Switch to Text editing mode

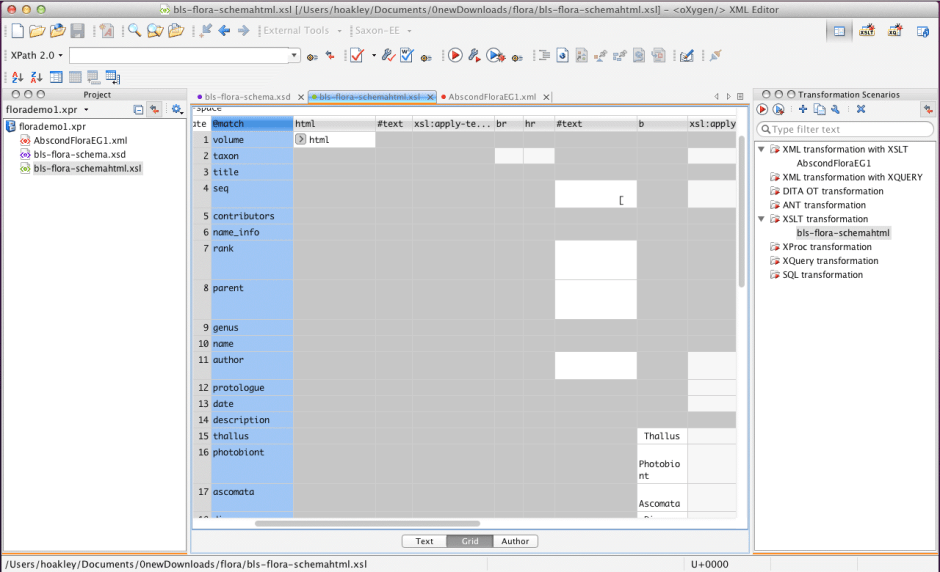424,541
